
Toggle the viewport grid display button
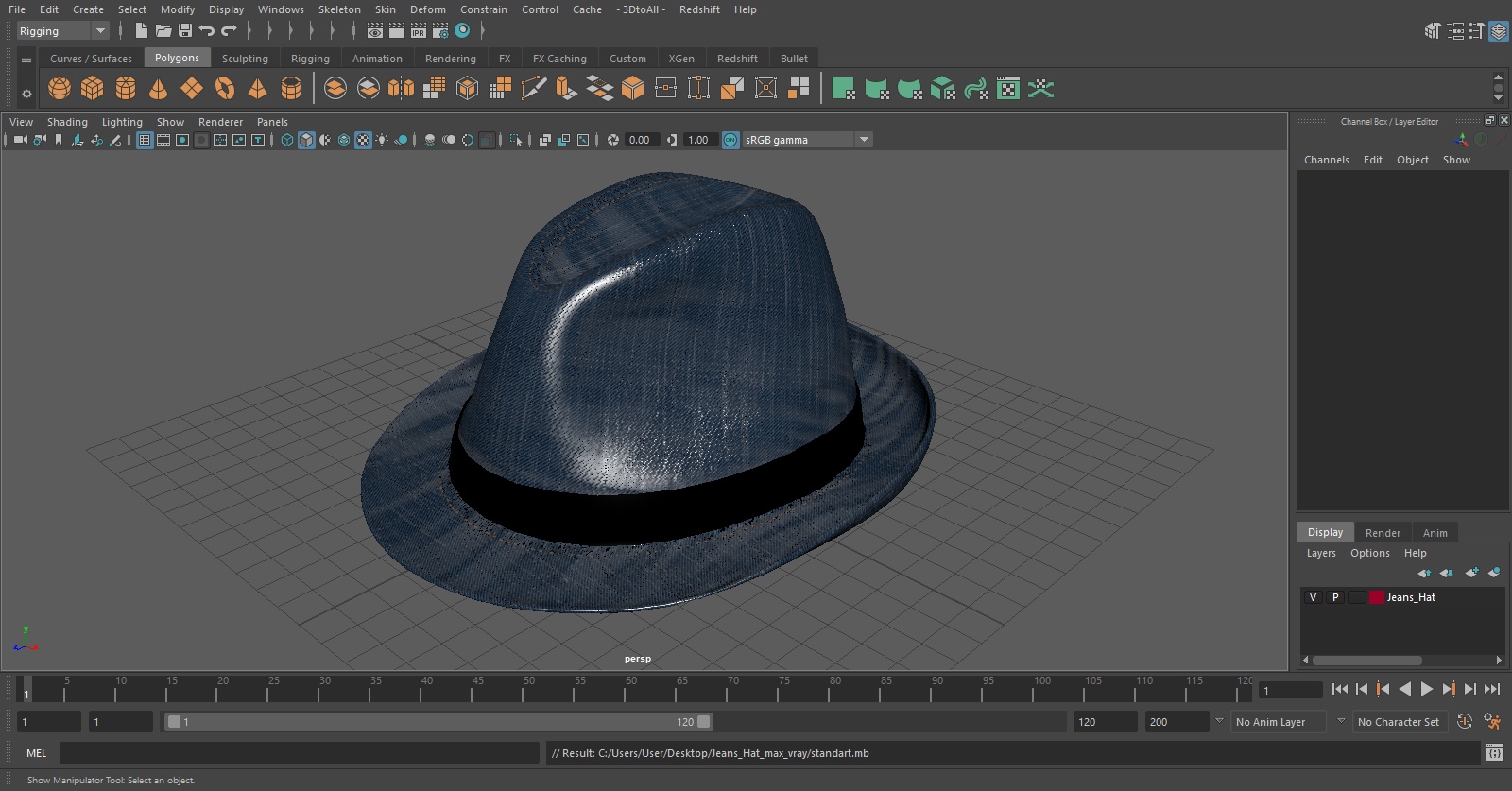point(145,140)
